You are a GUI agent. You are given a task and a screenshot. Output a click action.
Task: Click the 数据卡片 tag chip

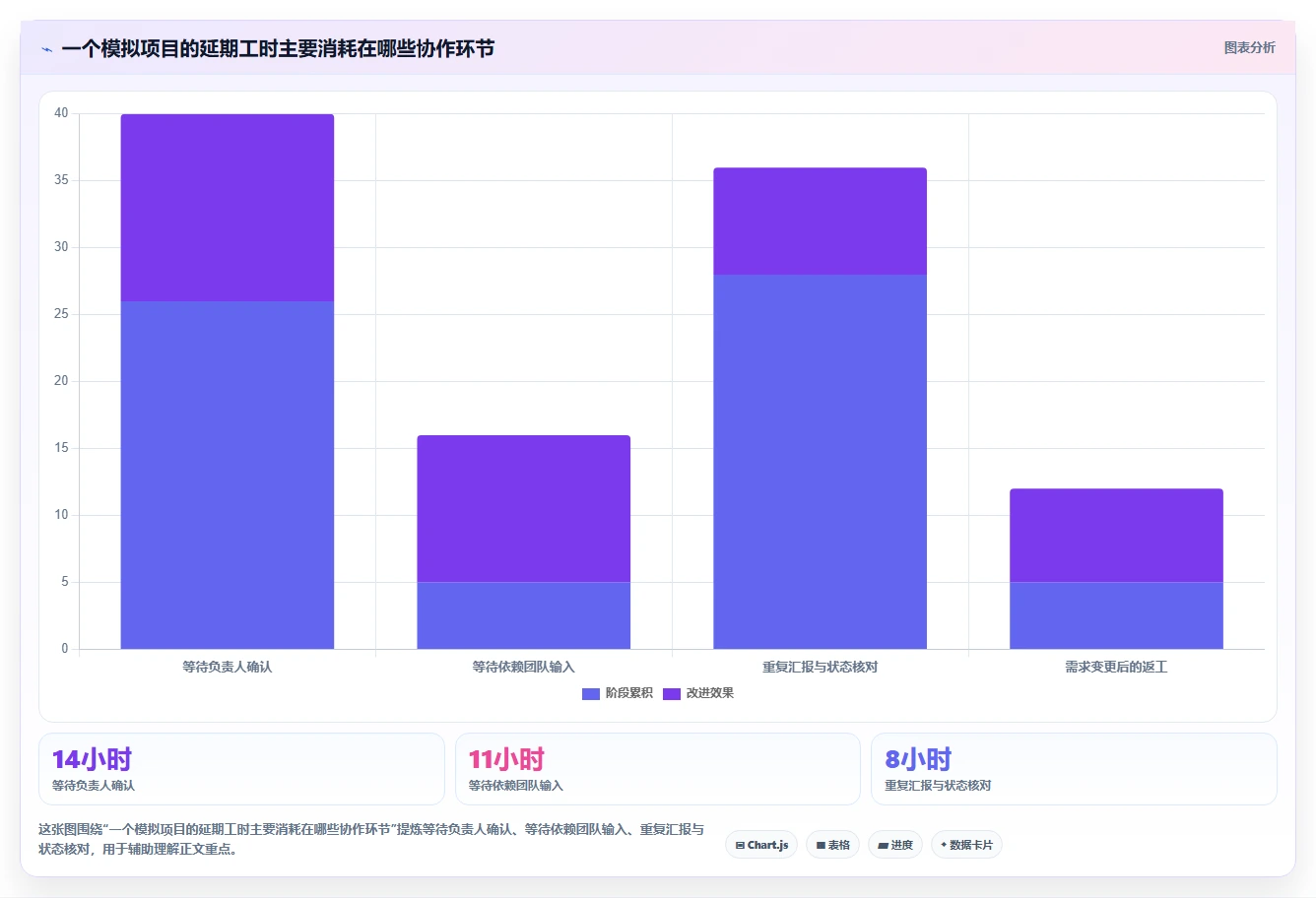(966, 845)
